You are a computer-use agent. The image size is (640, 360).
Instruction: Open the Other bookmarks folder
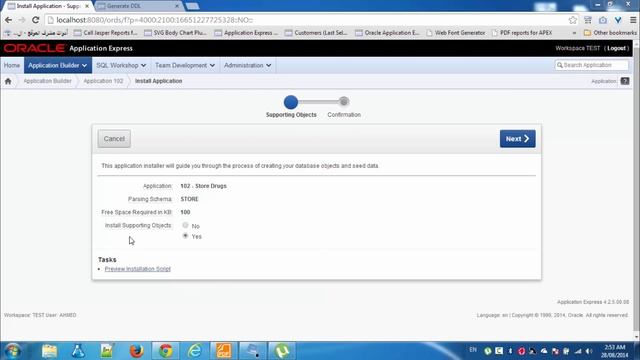610,33
